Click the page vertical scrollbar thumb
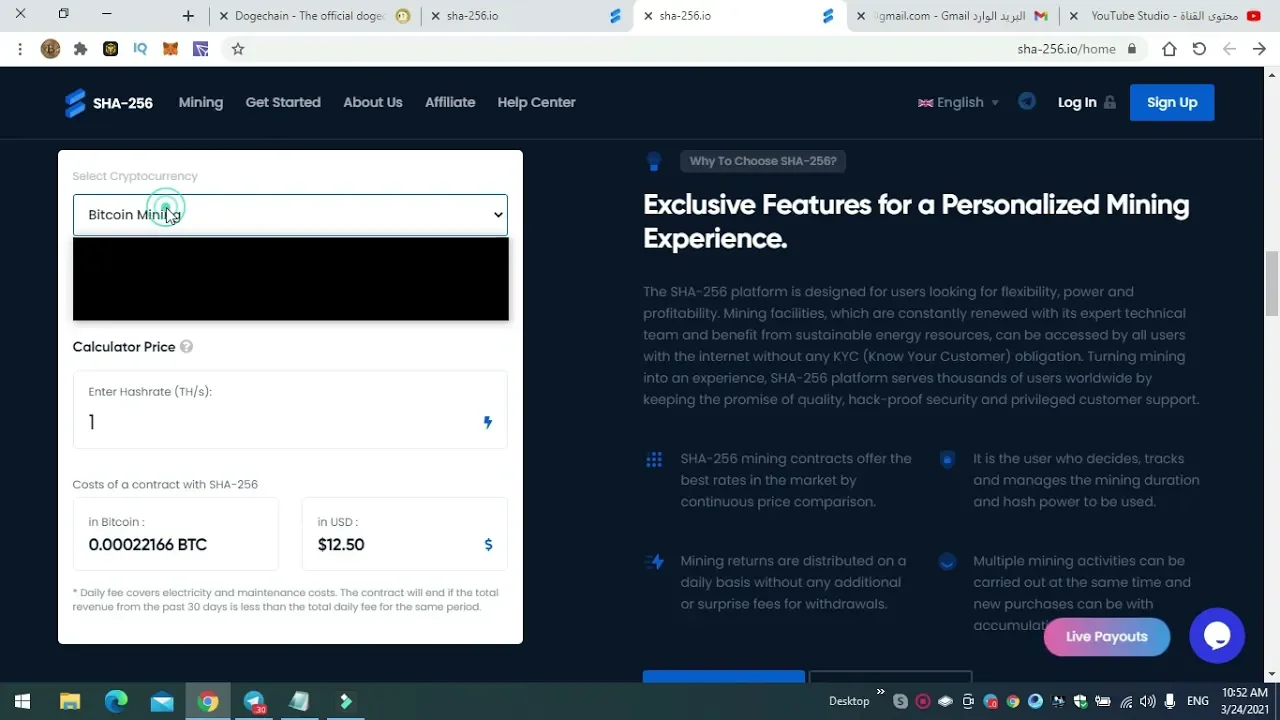The width and height of the screenshot is (1280, 720). click(1272, 283)
